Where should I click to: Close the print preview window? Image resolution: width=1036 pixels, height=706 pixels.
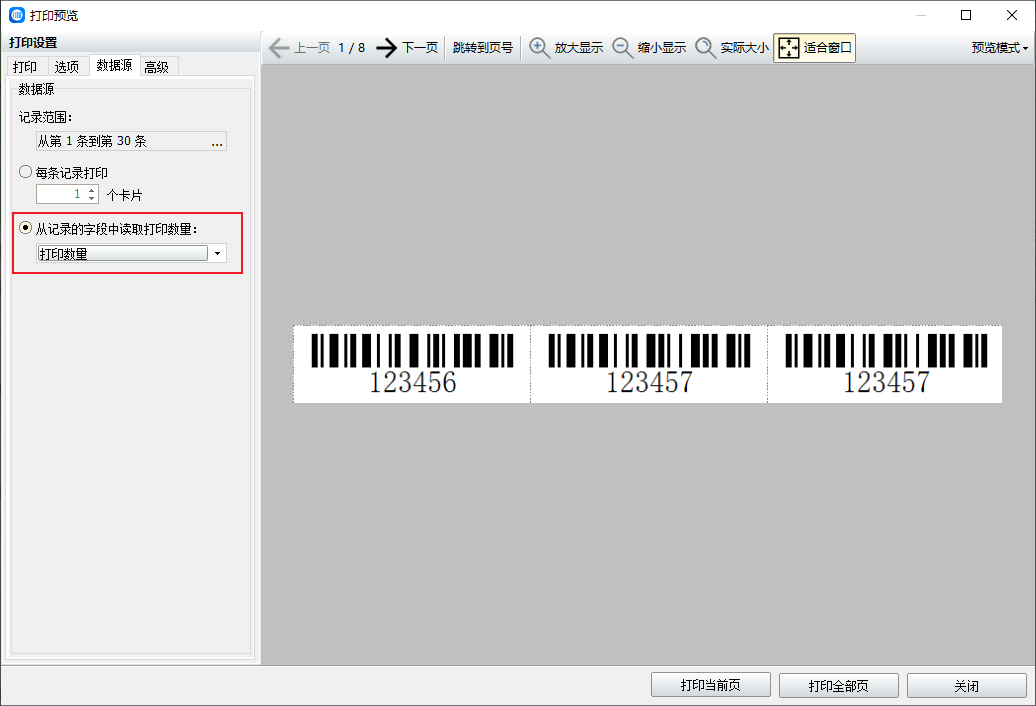point(1012,15)
